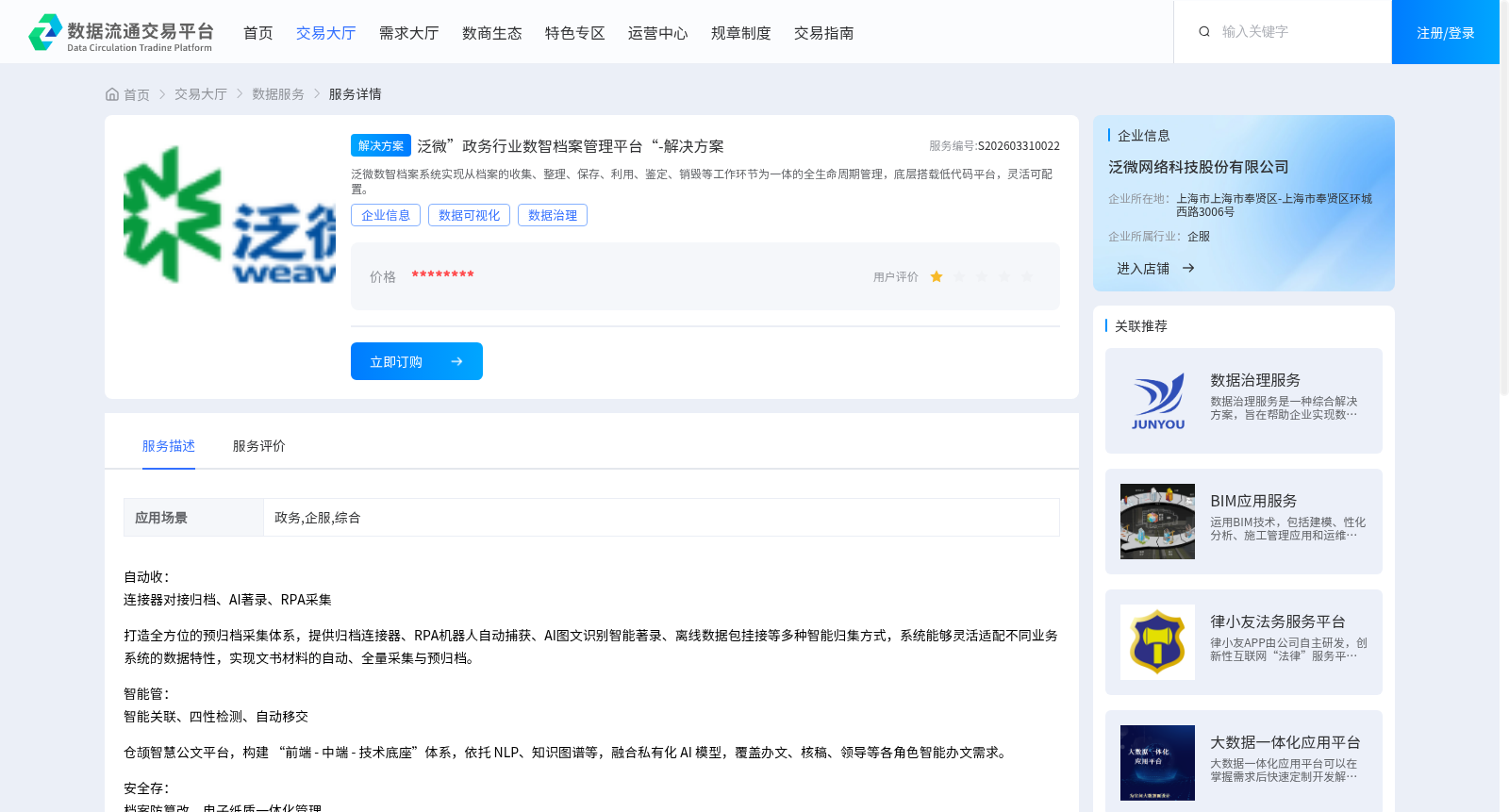Click the JUNYOU logo thumbnail
Viewport: 1509px width, 812px height.
pos(1157,401)
